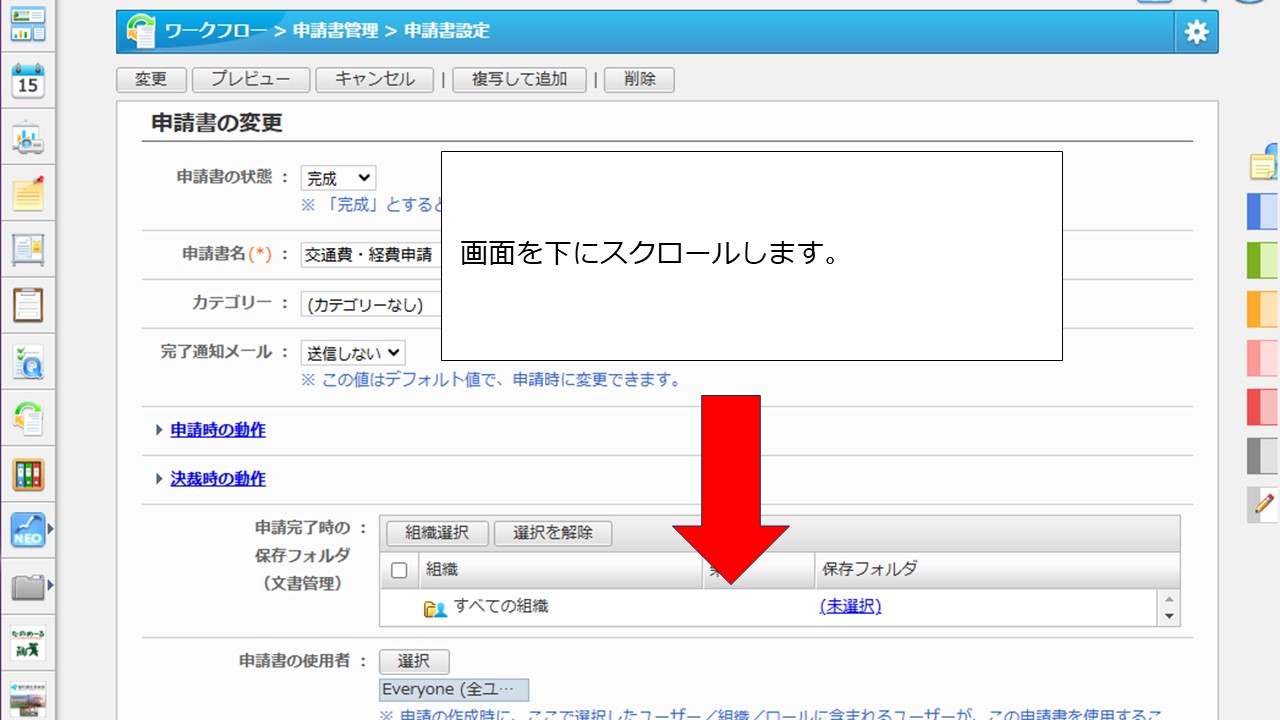
Task: Click 申請書管理 in the breadcrumb
Action: (335, 31)
